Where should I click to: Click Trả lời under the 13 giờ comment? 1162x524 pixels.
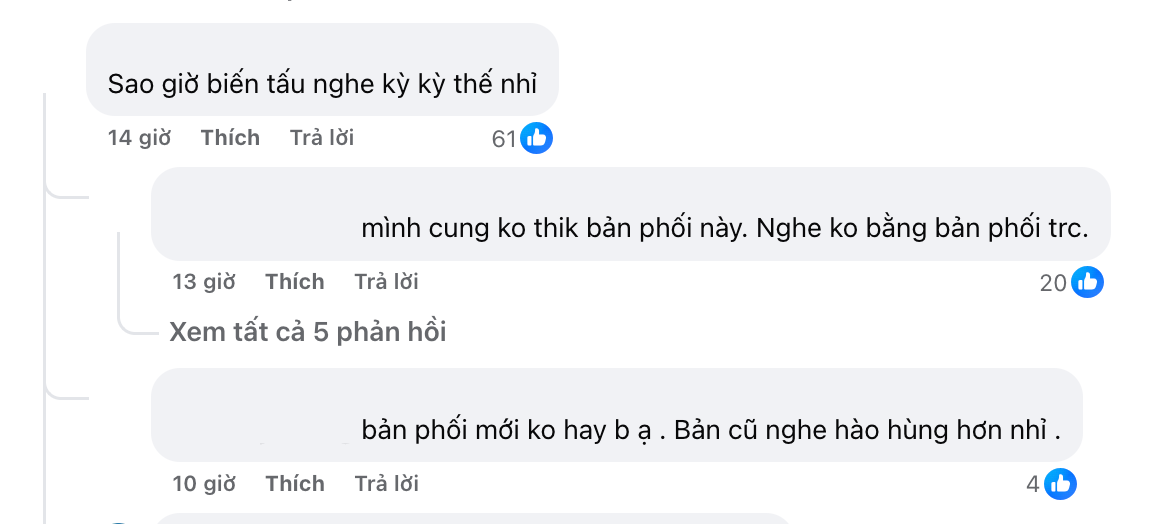tap(386, 282)
